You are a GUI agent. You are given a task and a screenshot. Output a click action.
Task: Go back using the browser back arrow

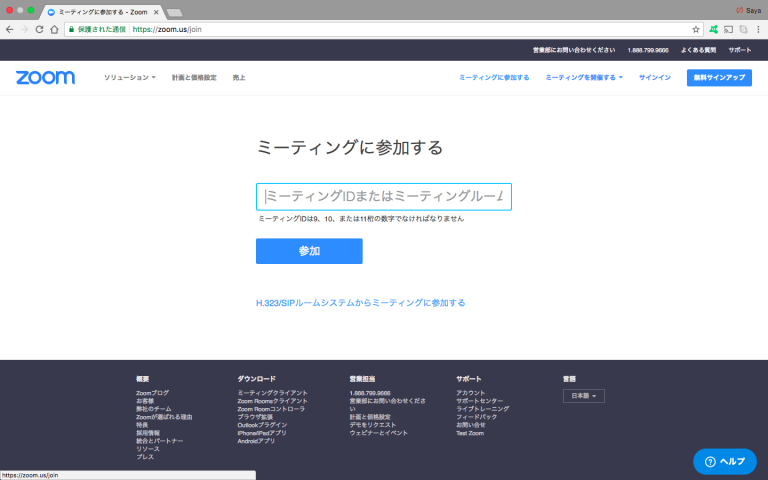click(9, 29)
